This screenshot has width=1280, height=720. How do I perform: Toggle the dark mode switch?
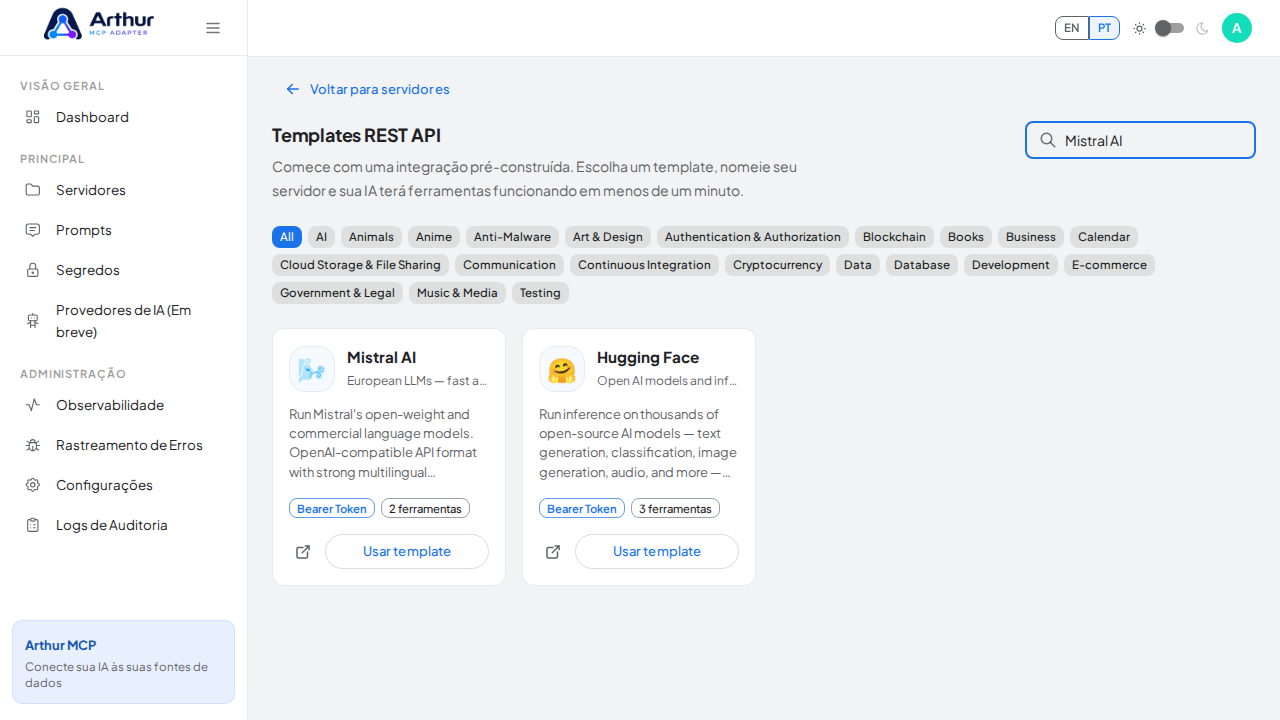coord(1170,28)
